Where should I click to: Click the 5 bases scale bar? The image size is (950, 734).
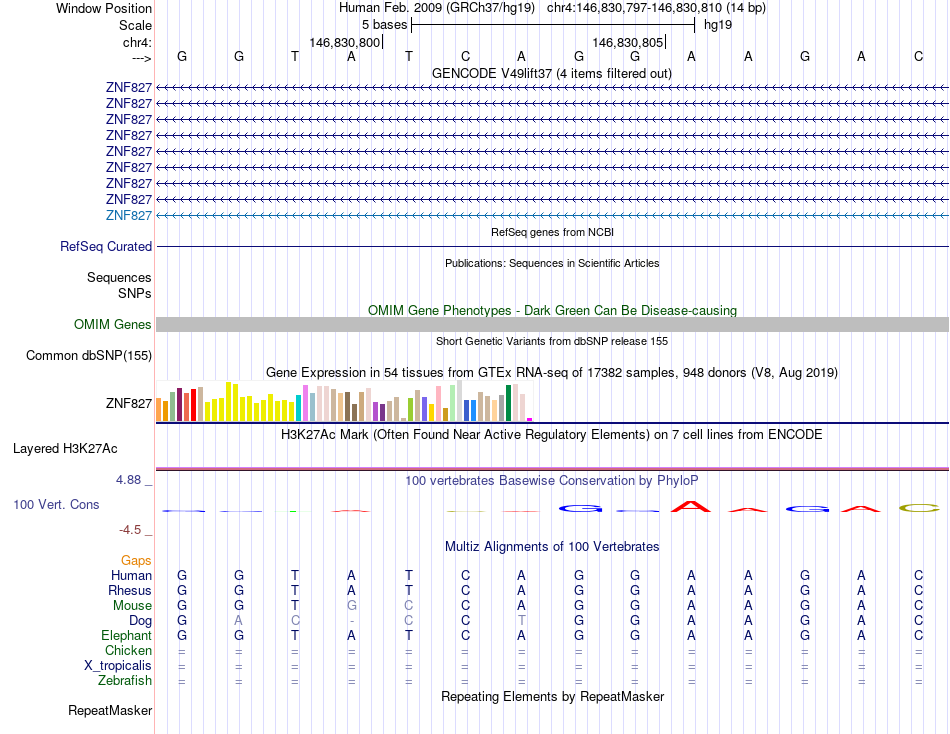(x=553, y=25)
